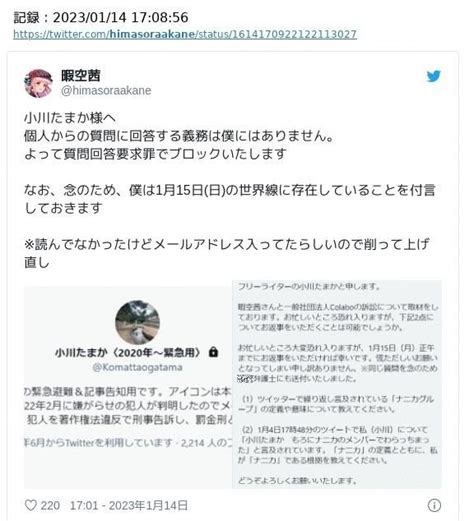Open the left profile screenshot image
Image resolution: width=474 pixels, height=521 pixels.
point(128,387)
